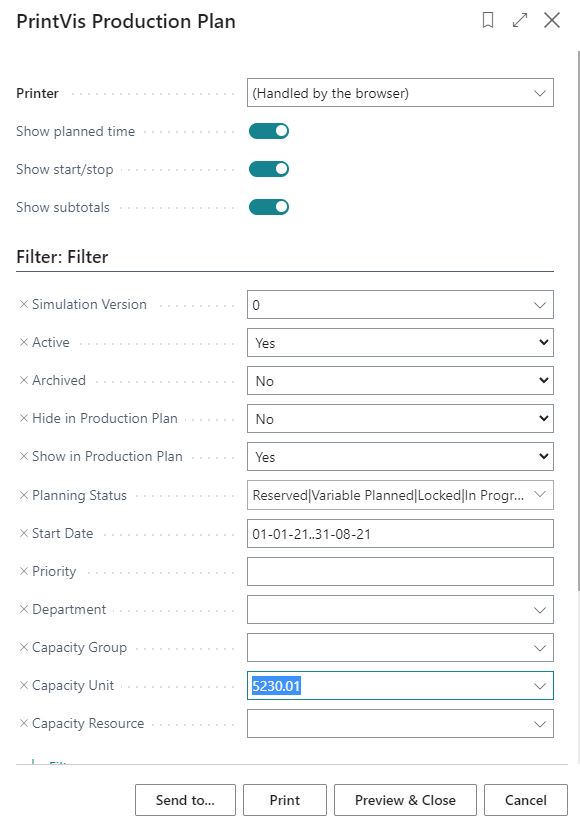
Task: Remove the Capacity Unit filter X icon
Action: (24, 685)
